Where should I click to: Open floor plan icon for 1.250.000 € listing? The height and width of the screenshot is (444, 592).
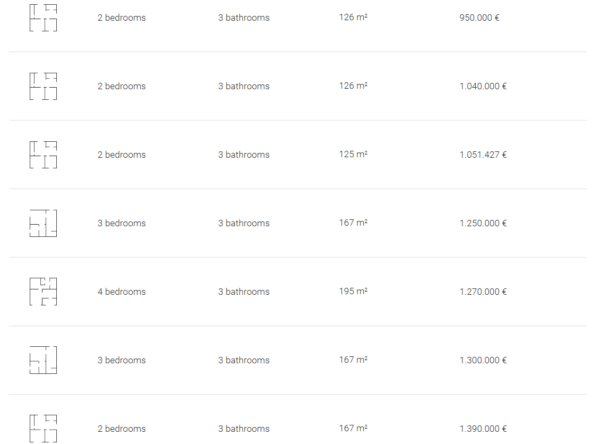coord(43,223)
